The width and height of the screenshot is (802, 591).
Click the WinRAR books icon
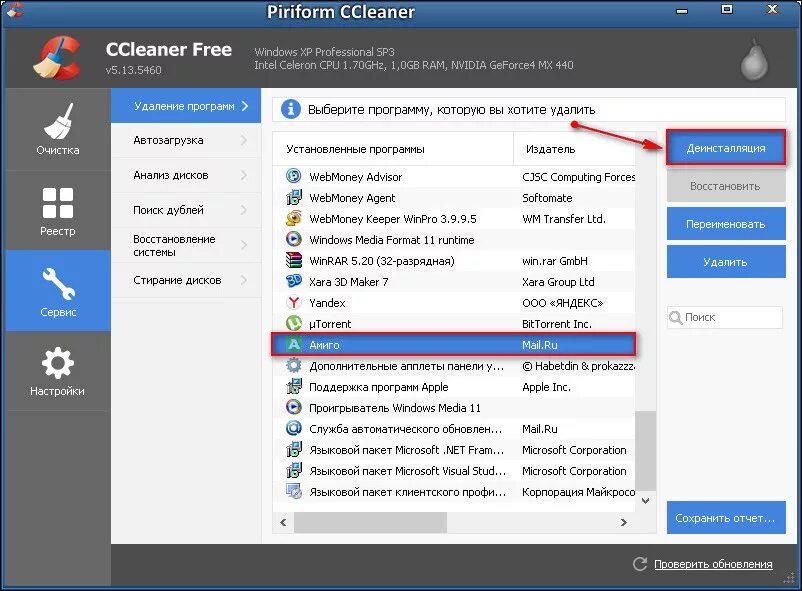click(x=294, y=260)
